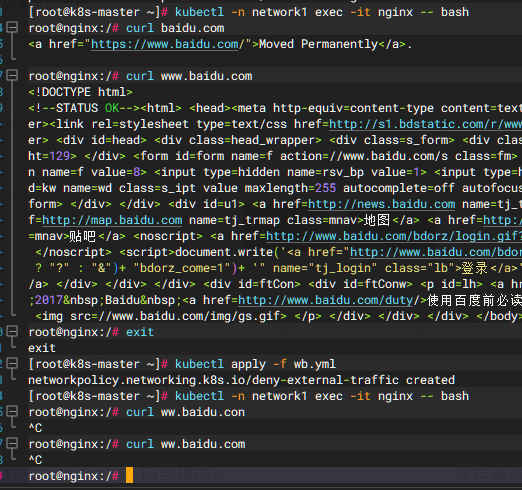Click the 'curl baidu.com' command text
This screenshot has width=522, height=490.
(x=175, y=28)
